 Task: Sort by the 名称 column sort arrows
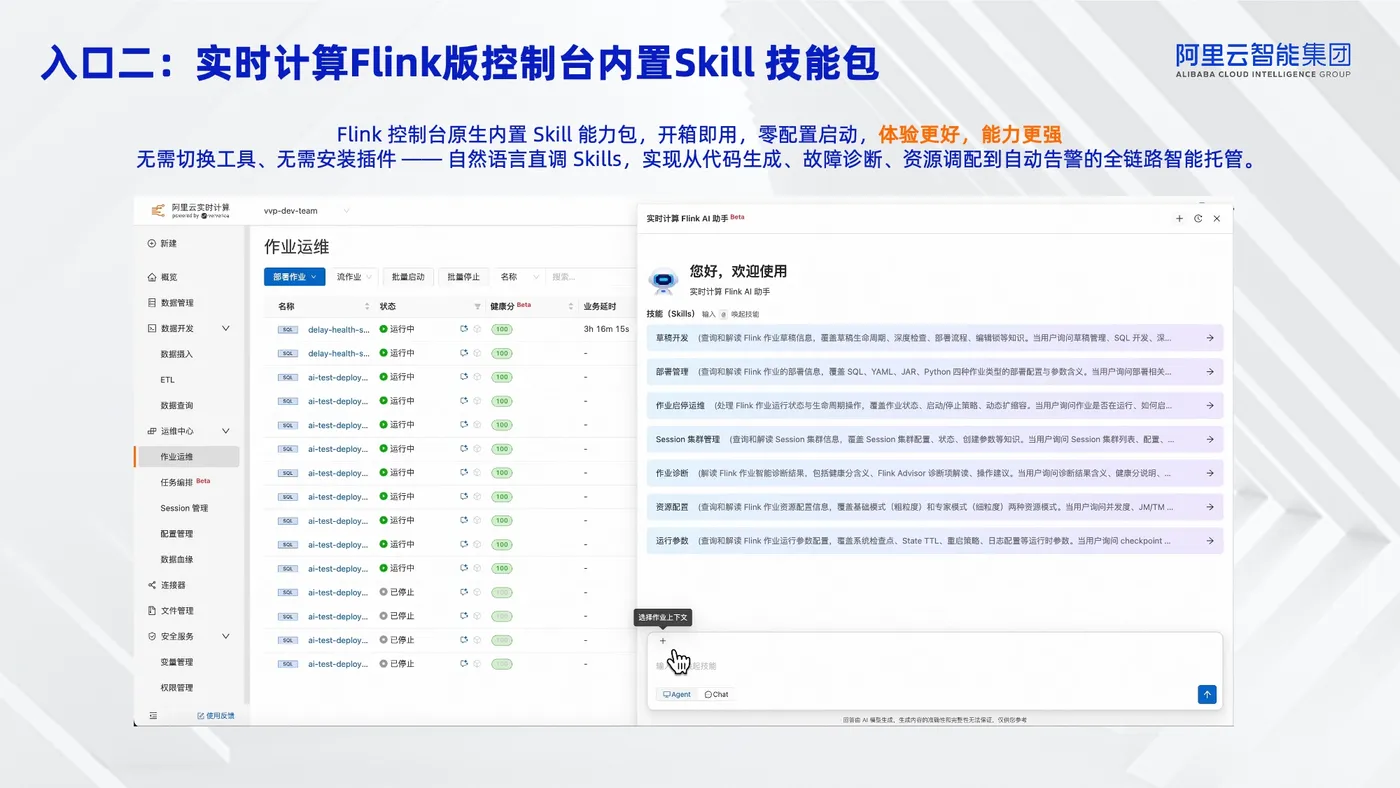[367, 306]
